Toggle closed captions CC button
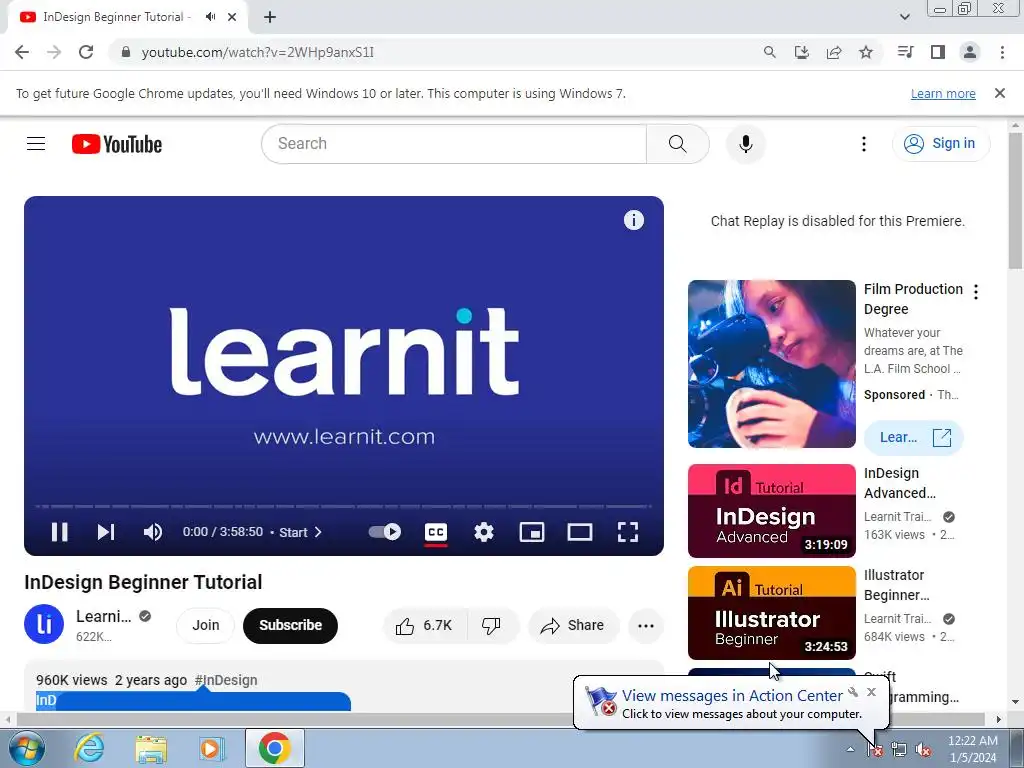Viewport: 1024px width, 768px height. pyautogui.click(x=436, y=532)
